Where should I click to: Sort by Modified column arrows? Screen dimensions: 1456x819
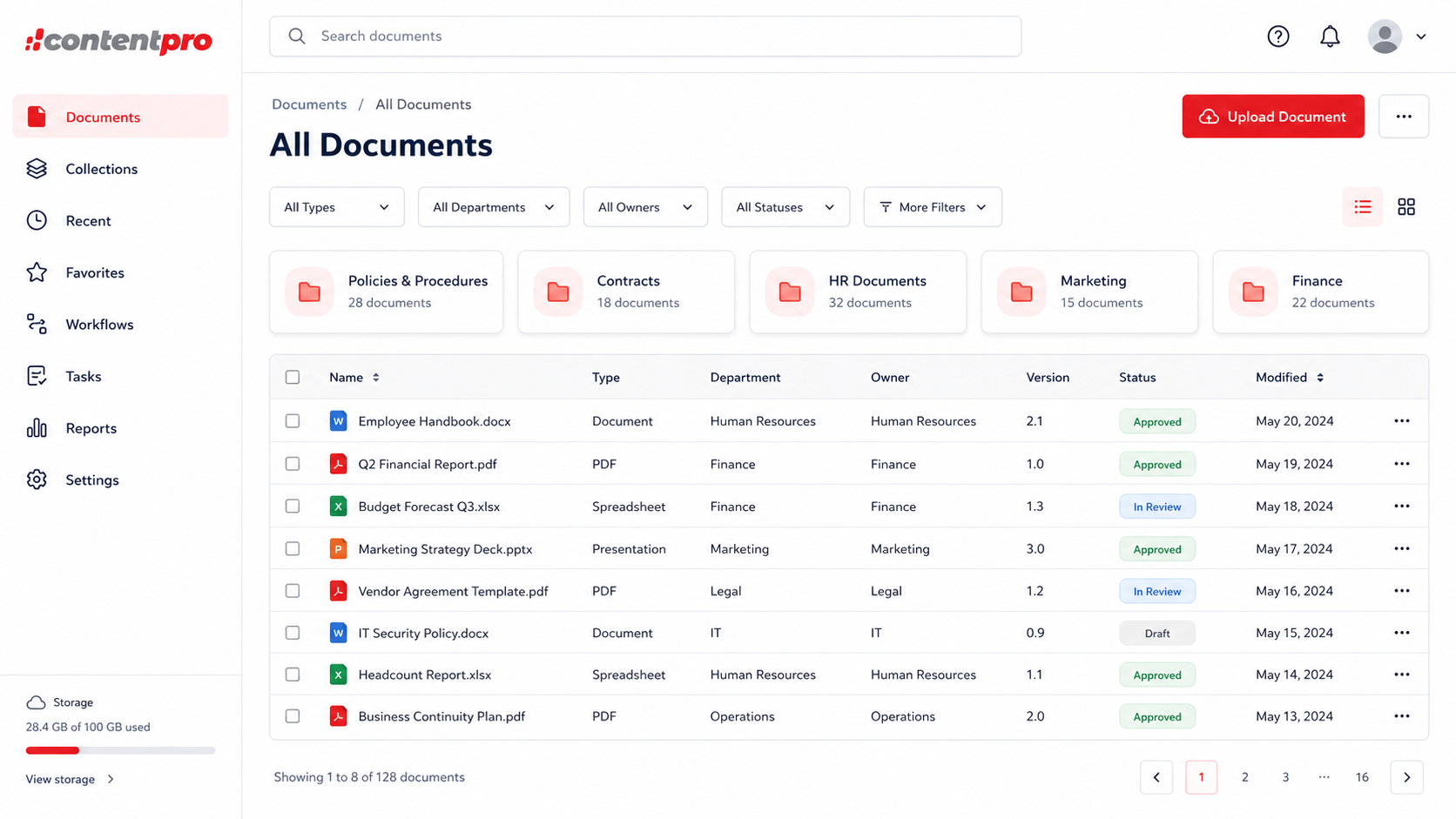[x=1320, y=378]
